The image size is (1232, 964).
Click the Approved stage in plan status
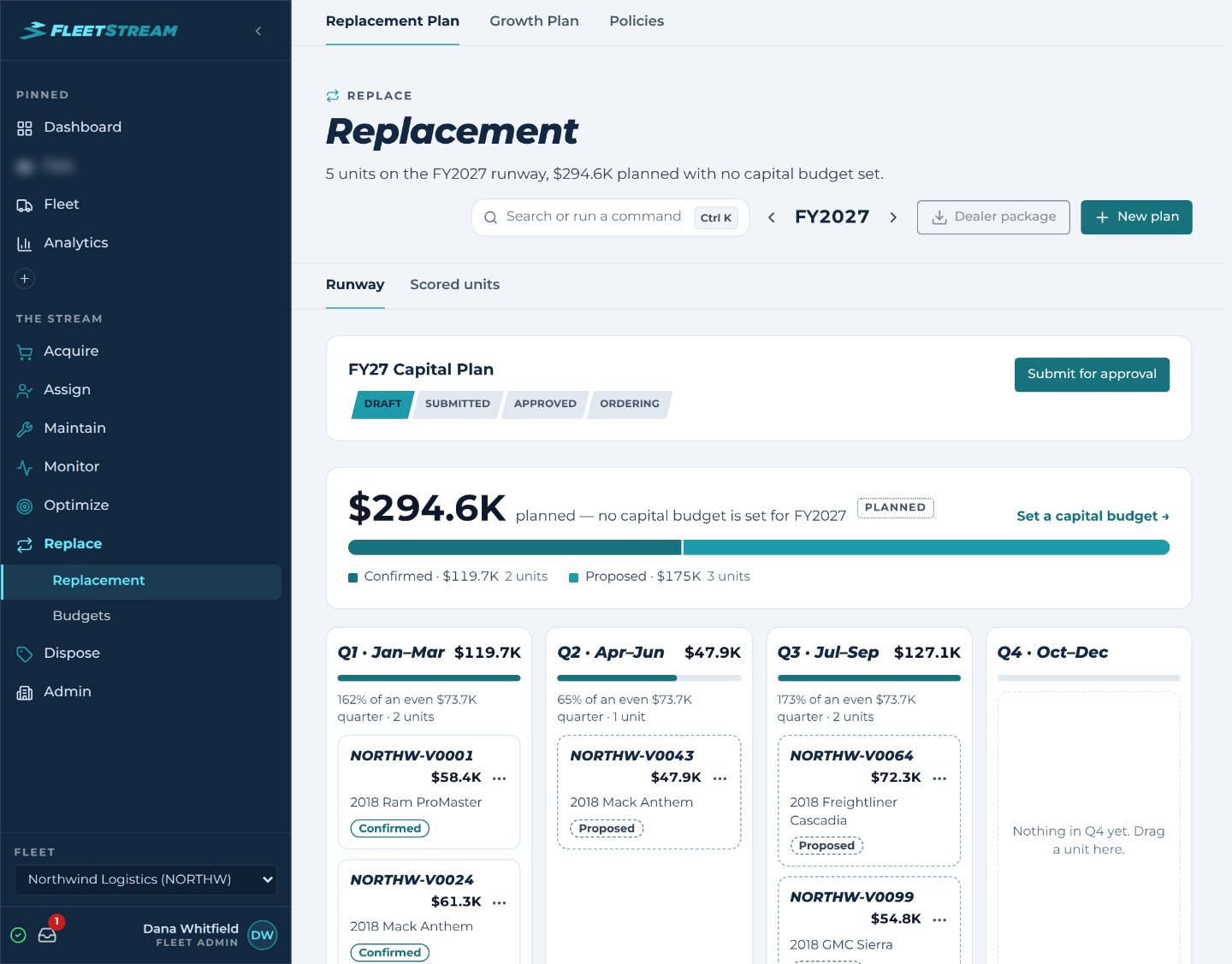[545, 405]
